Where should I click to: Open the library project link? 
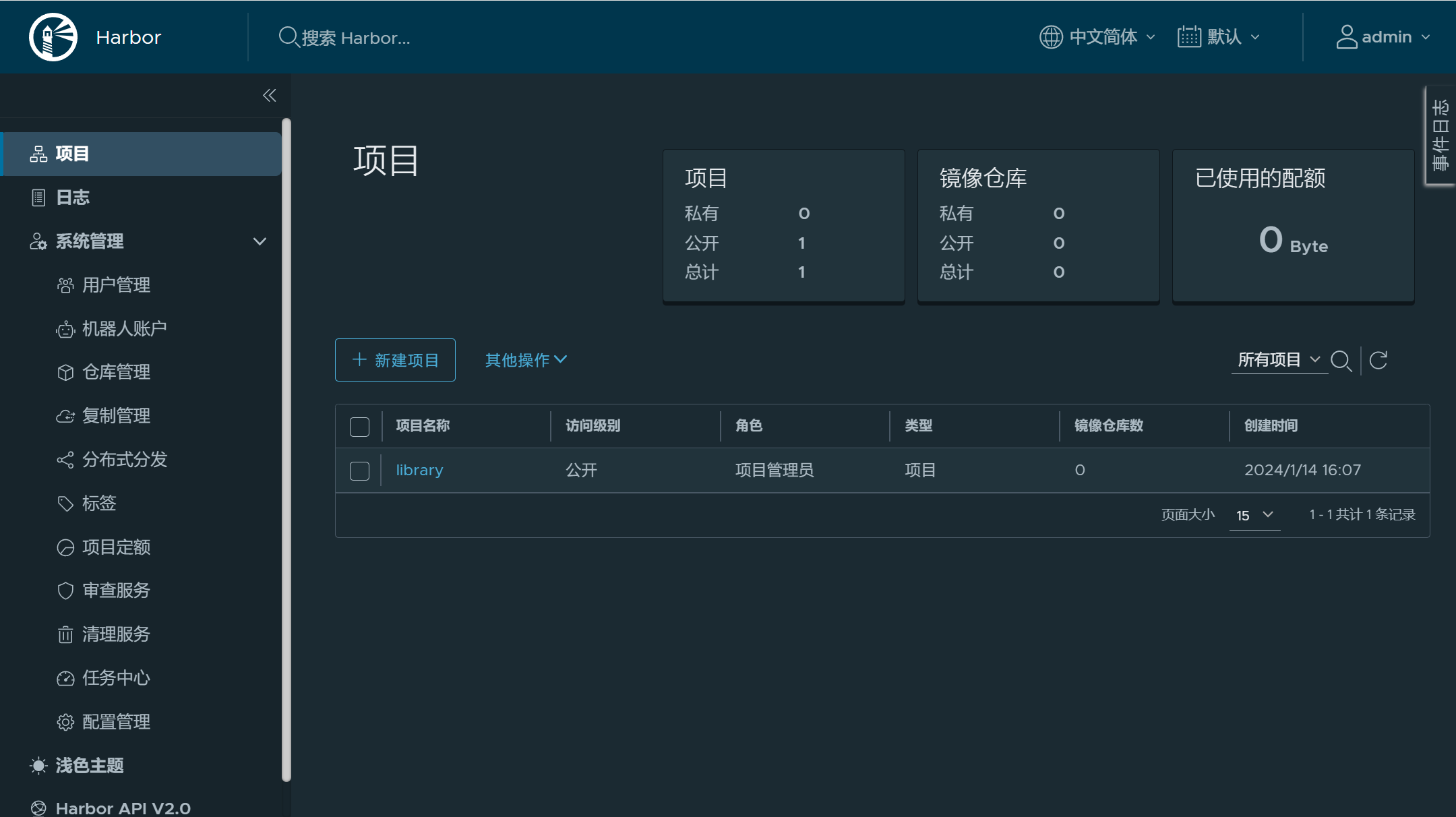click(x=419, y=470)
